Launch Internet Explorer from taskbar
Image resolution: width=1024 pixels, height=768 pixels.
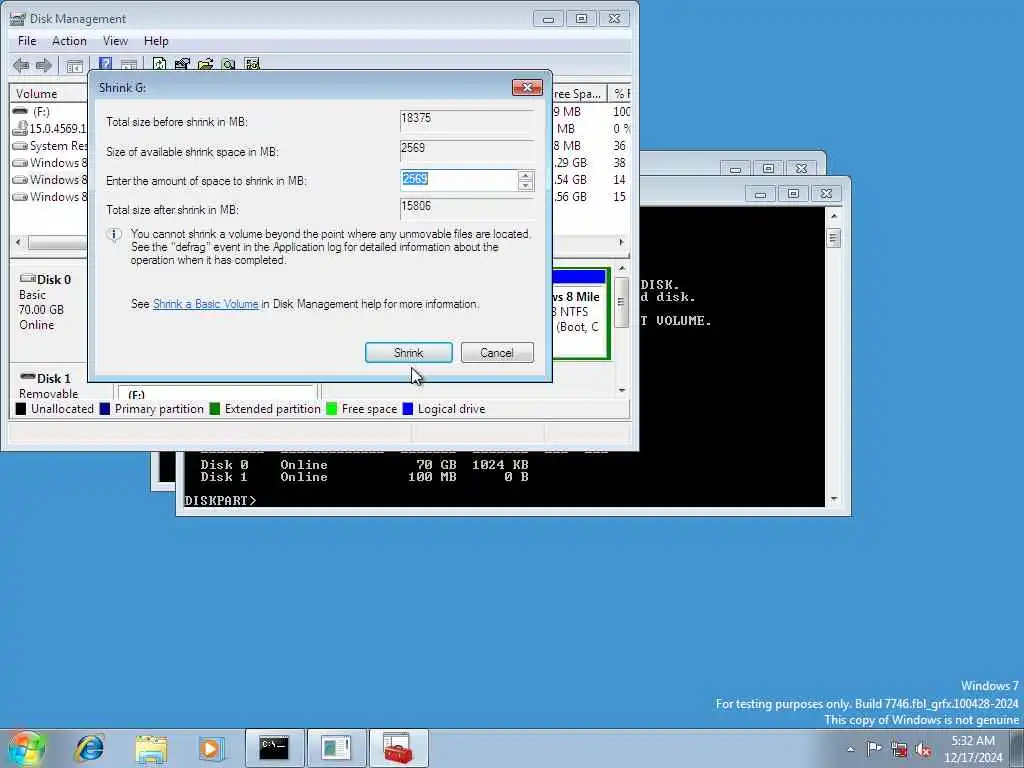(89, 748)
